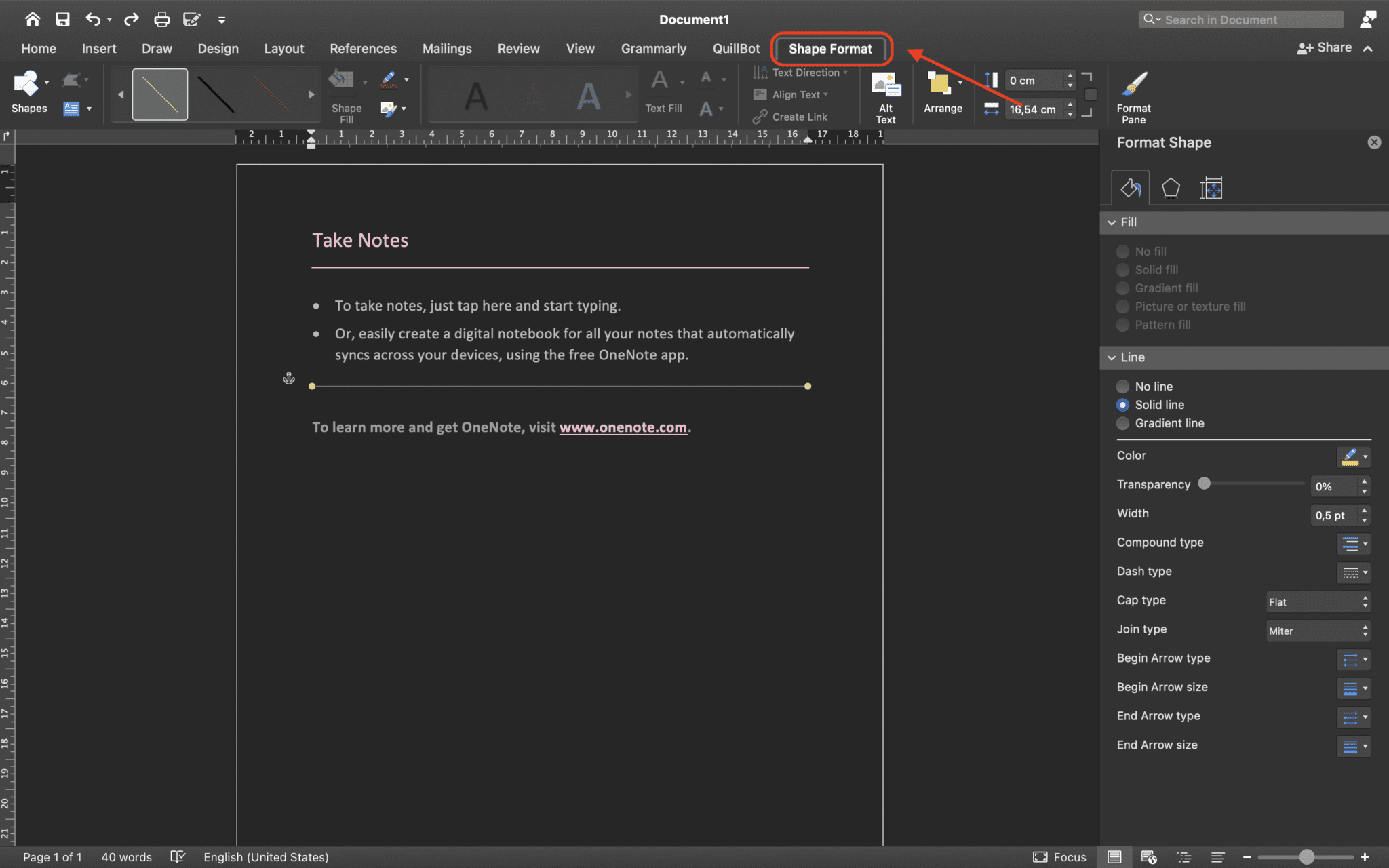The width and height of the screenshot is (1389, 868).
Task: Switch to the Shape Format tab
Action: [829, 48]
